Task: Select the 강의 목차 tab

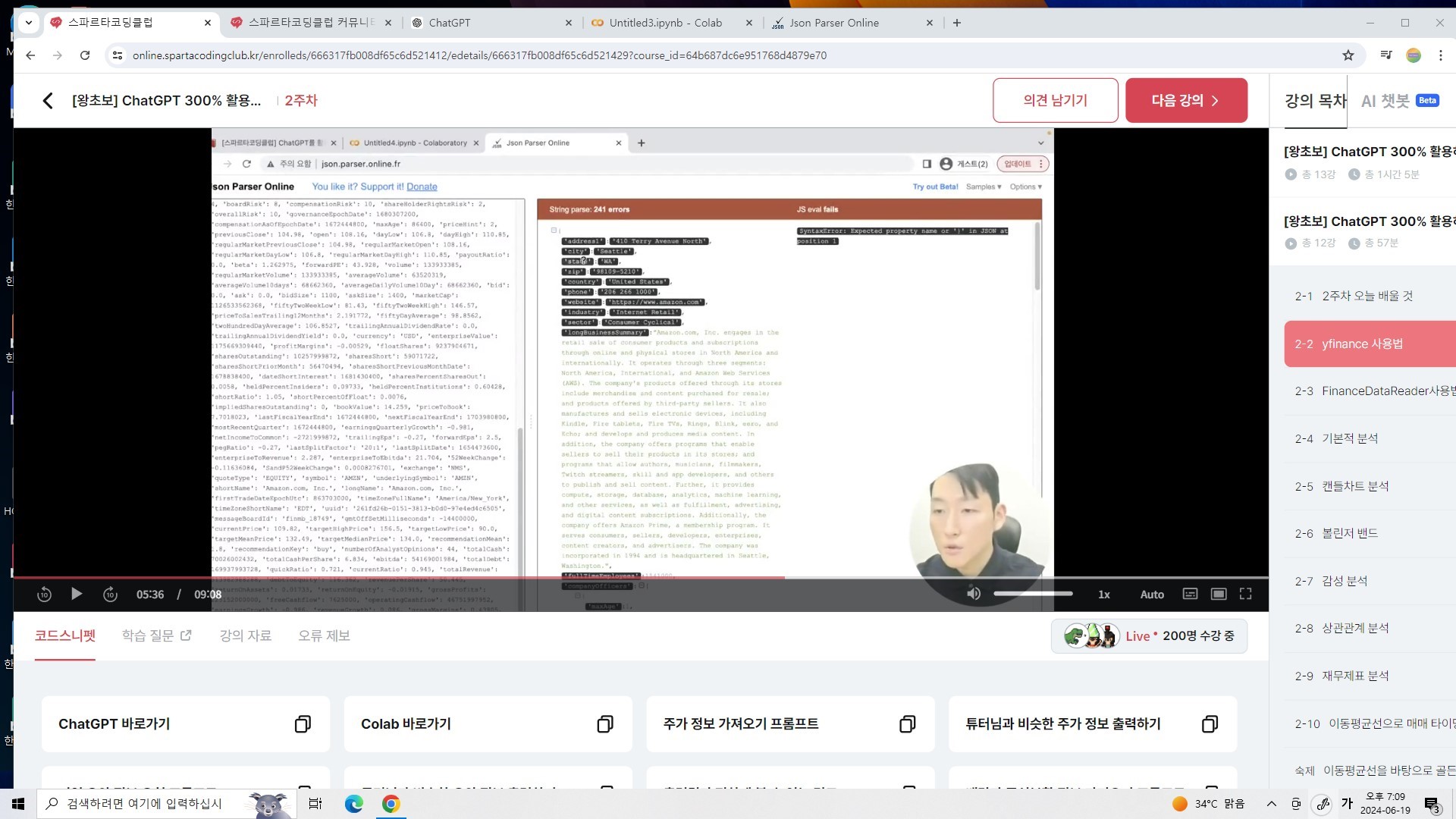Action: 1315,101
